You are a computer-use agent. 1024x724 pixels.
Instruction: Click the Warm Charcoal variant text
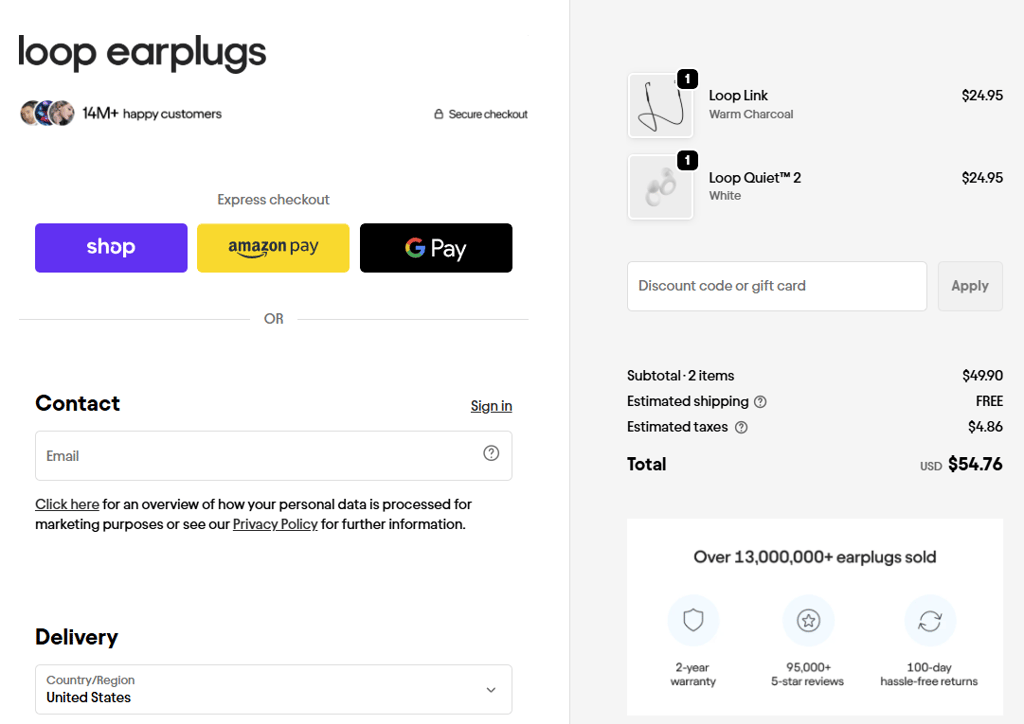click(x=751, y=114)
